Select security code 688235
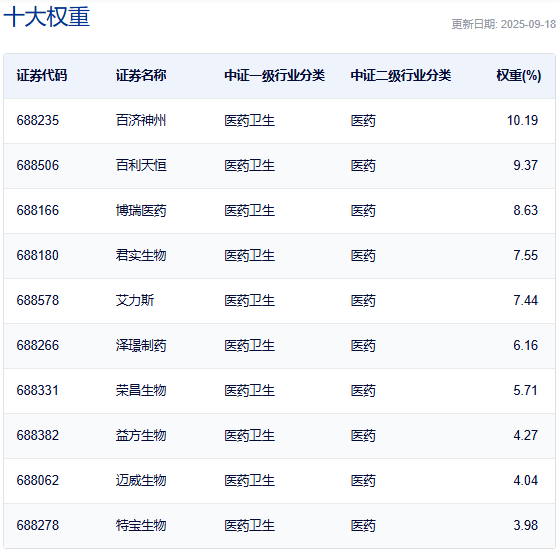The image size is (559, 555). 37,120
